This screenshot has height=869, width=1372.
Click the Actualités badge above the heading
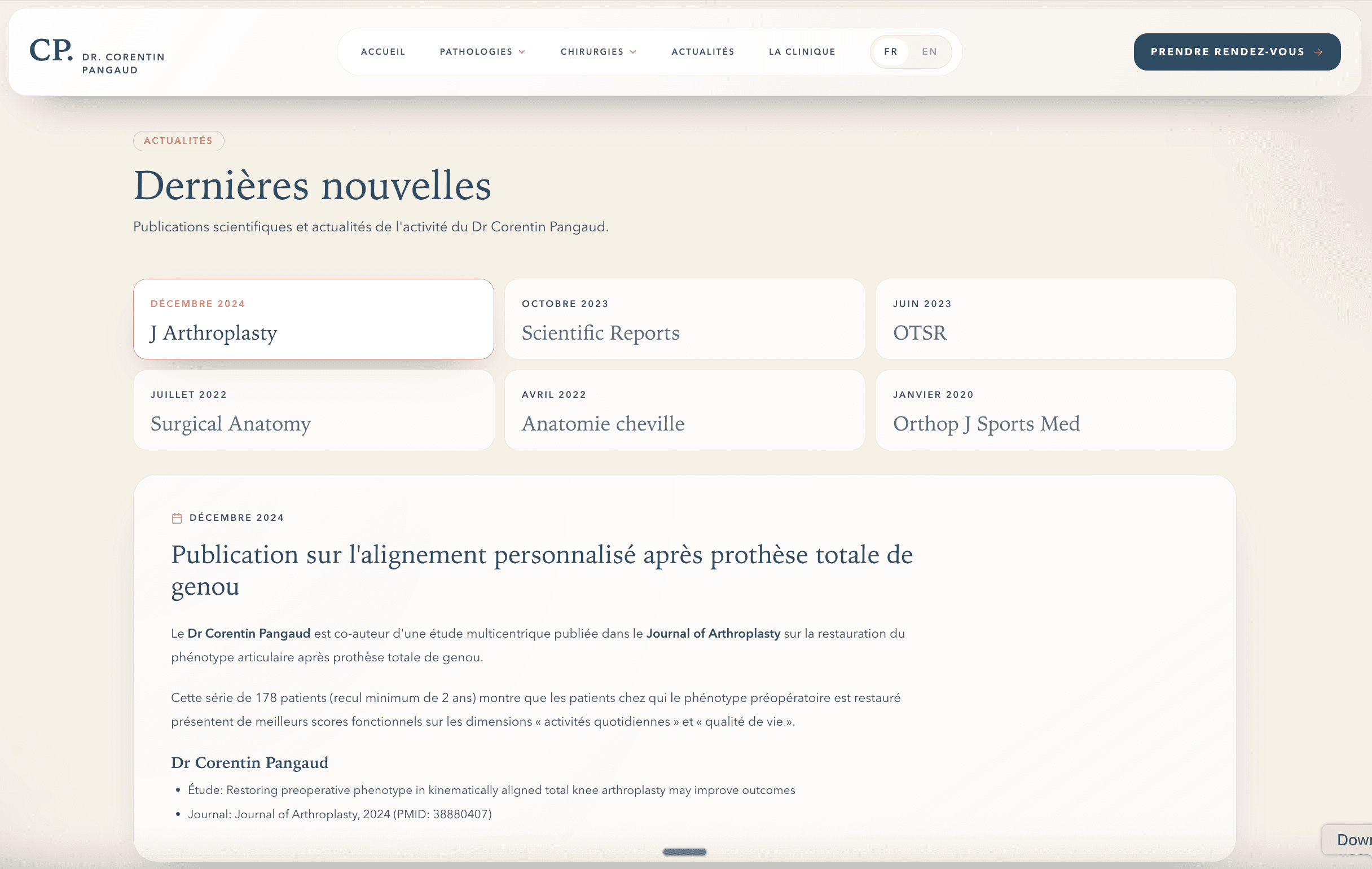click(x=178, y=141)
